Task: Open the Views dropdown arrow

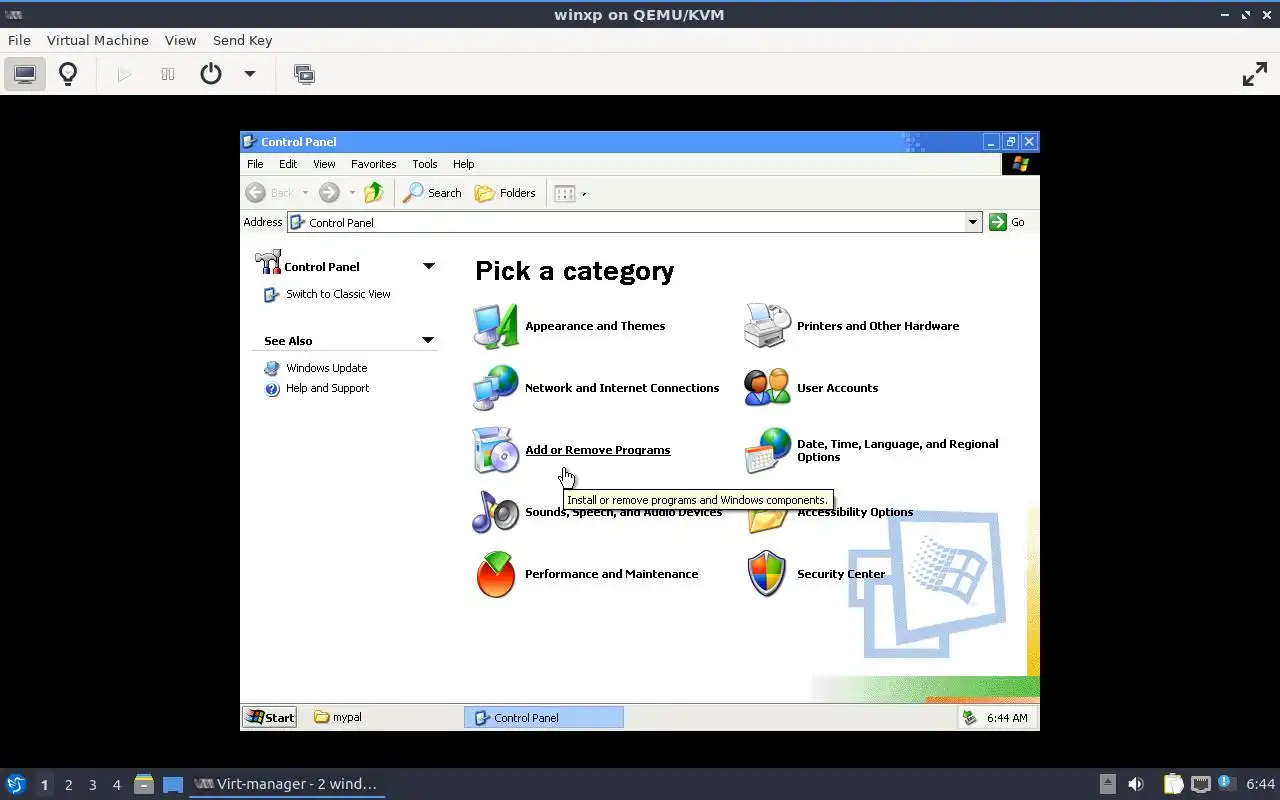Action: (584, 194)
